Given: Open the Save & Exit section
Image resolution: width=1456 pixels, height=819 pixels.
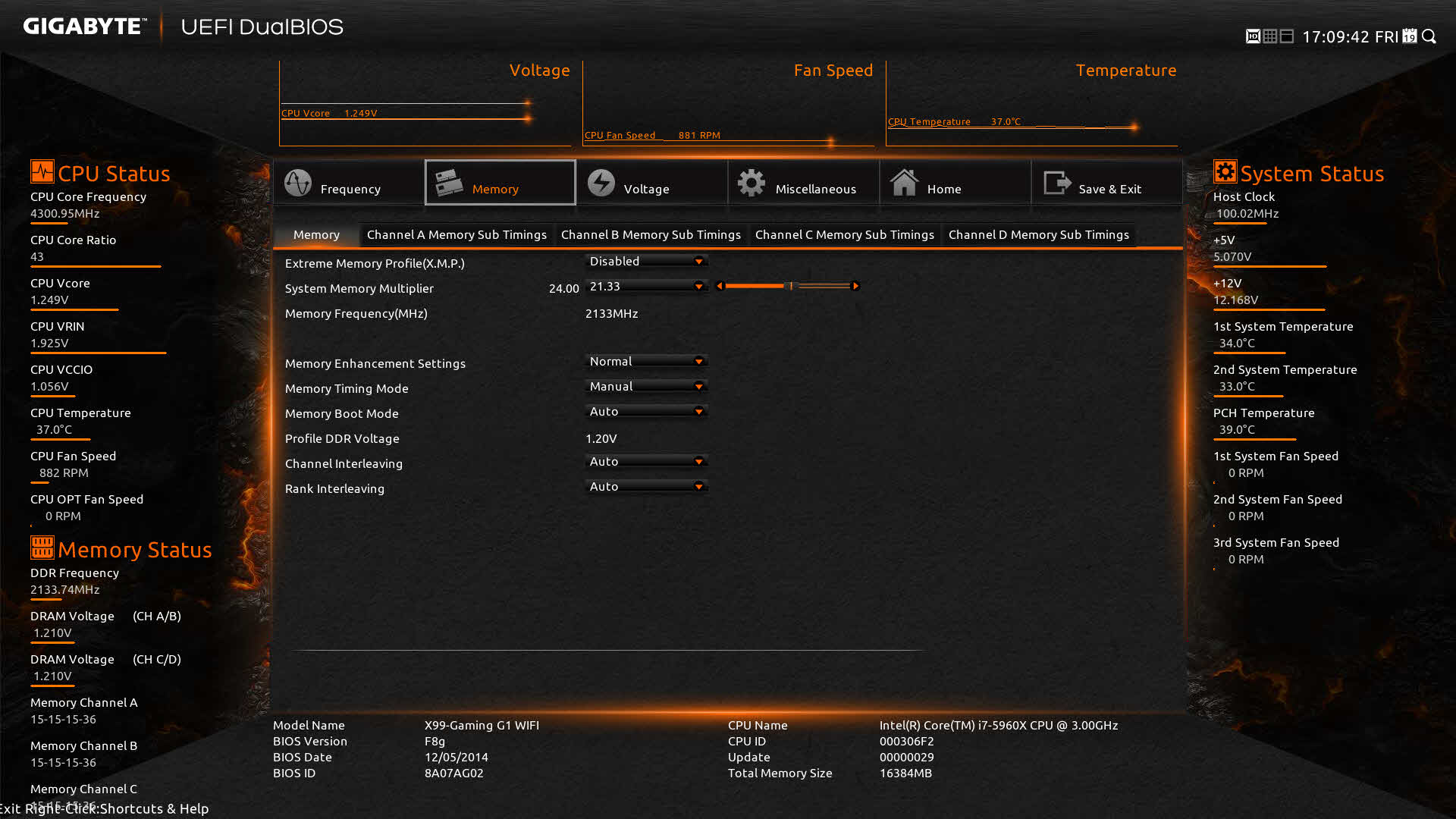Looking at the screenshot, I should 1107,183.
